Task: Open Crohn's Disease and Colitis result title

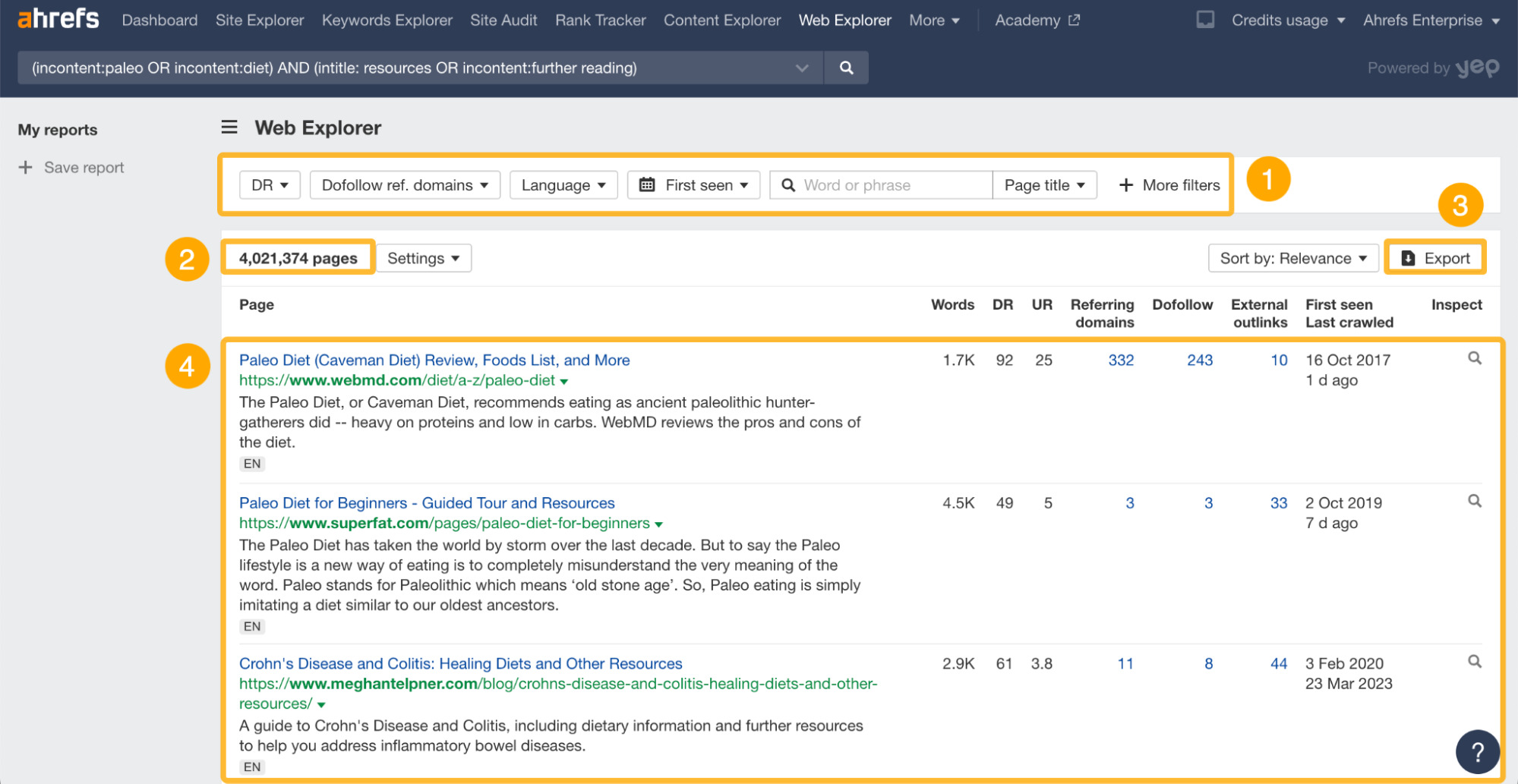Action: (461, 663)
